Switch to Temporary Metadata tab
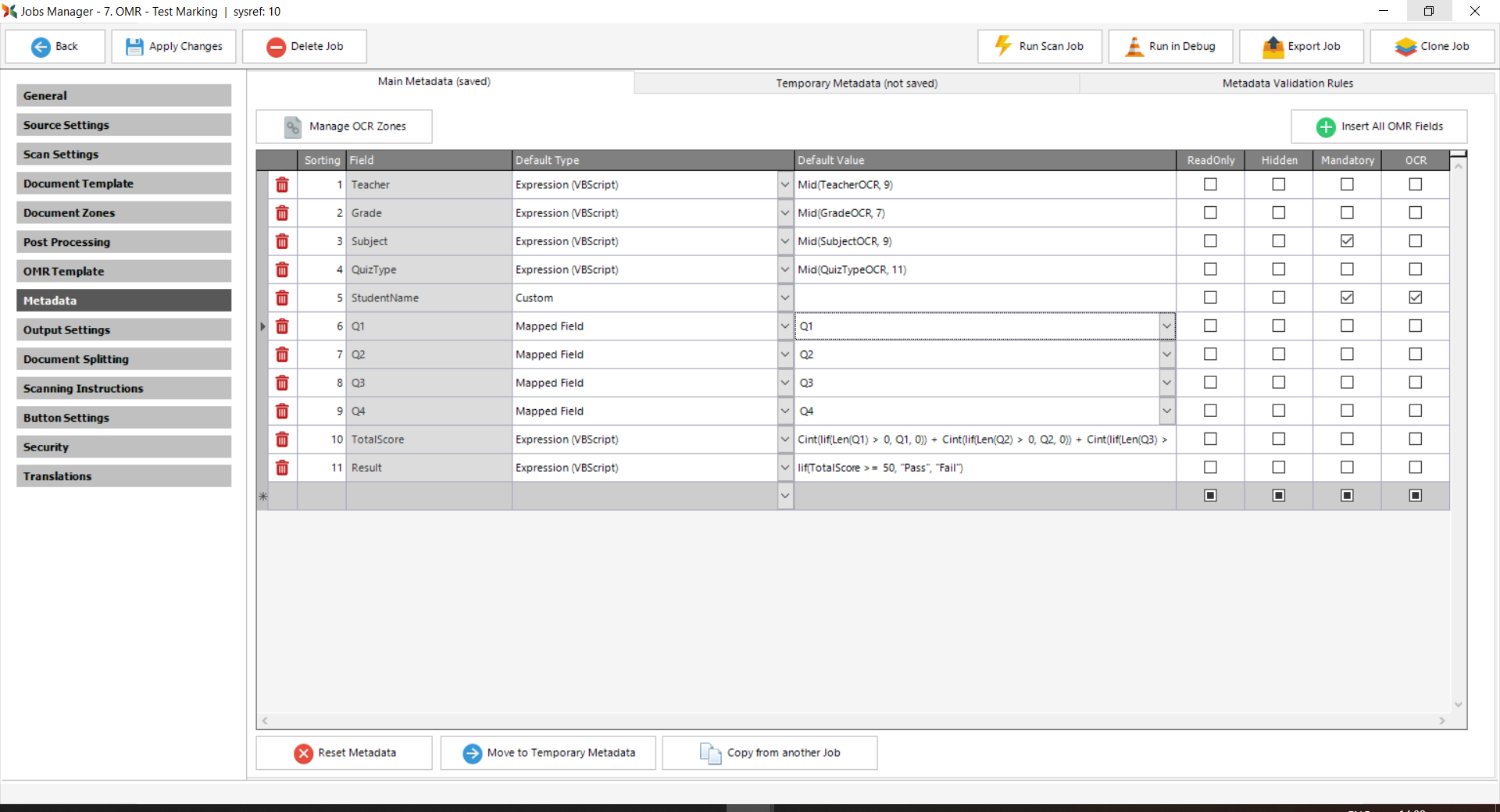 pos(856,83)
